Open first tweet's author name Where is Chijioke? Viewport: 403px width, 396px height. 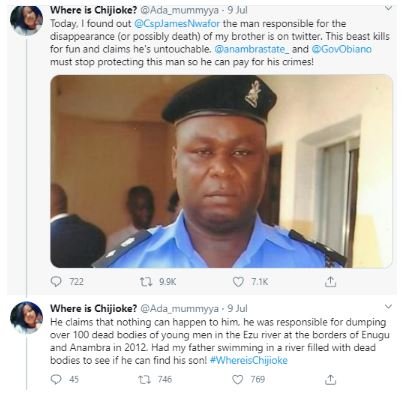click(x=93, y=10)
